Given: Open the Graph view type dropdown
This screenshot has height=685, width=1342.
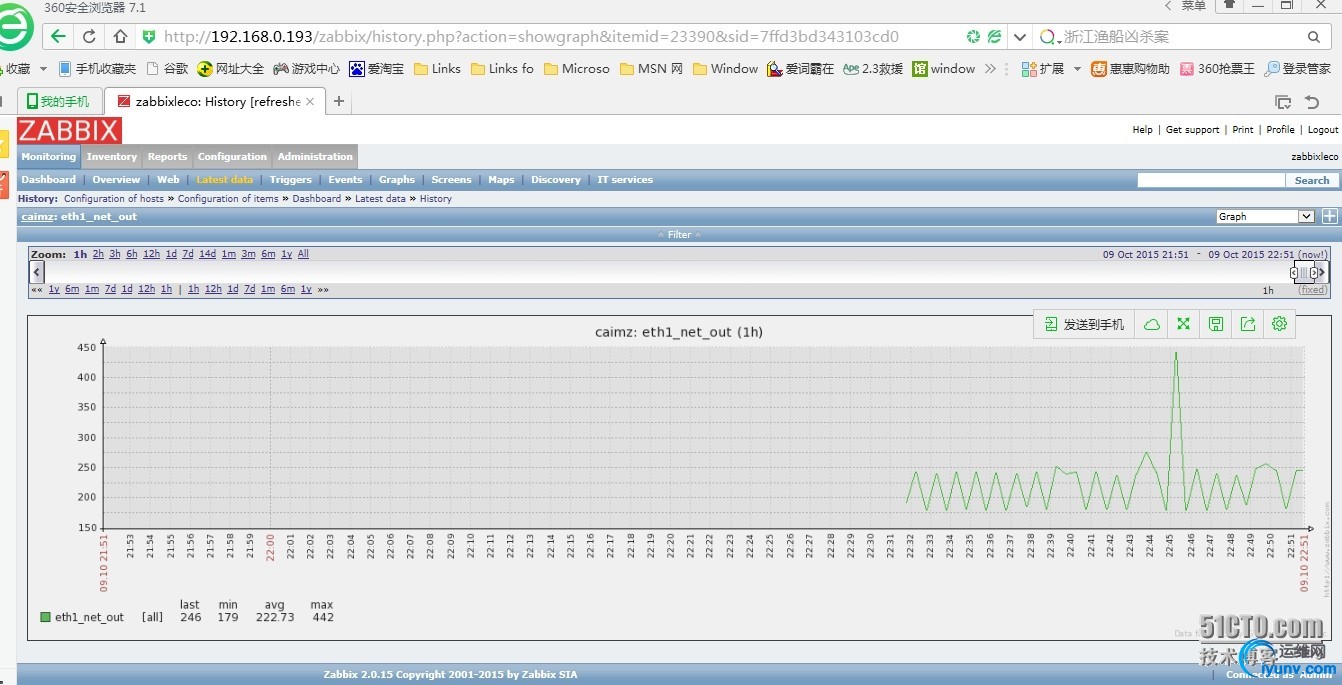Looking at the screenshot, I should click(1265, 216).
